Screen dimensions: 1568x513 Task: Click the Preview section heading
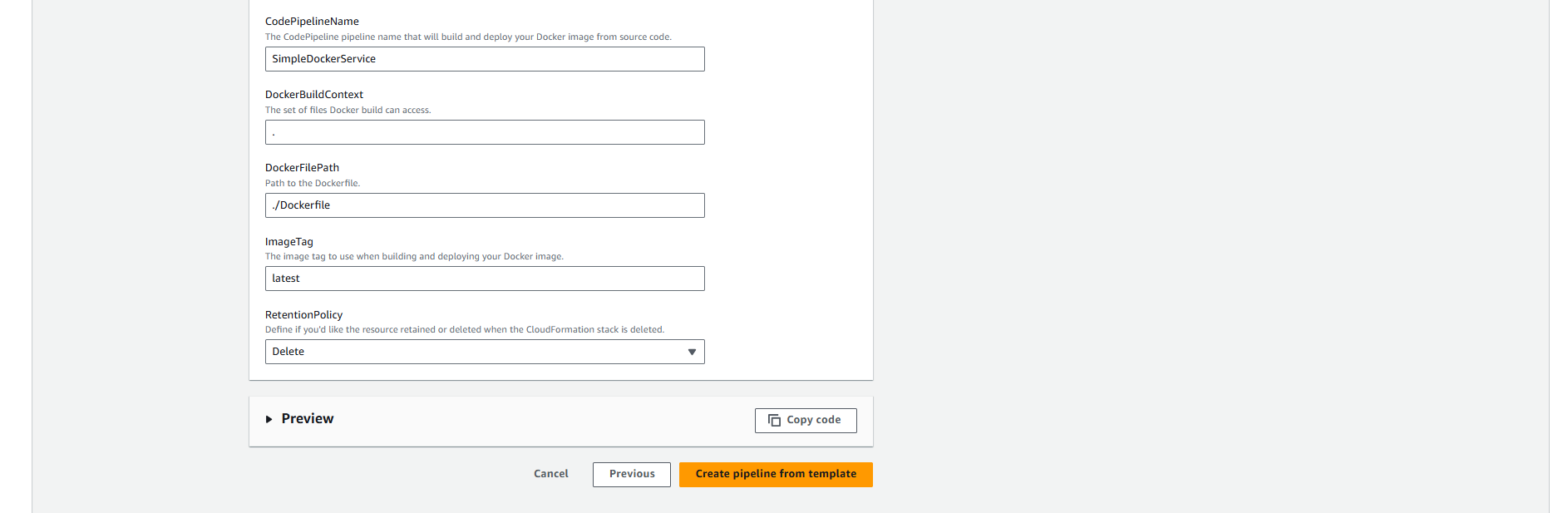coord(308,419)
